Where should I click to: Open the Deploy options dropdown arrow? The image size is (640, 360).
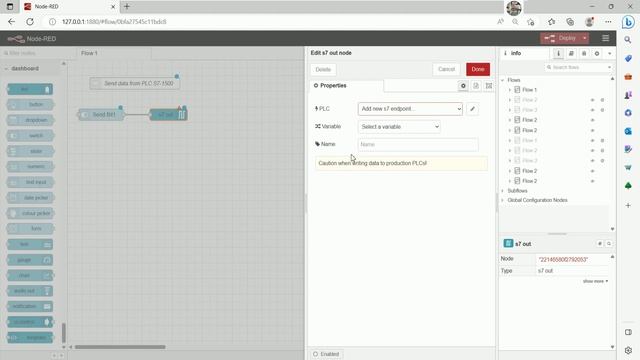click(x=584, y=38)
